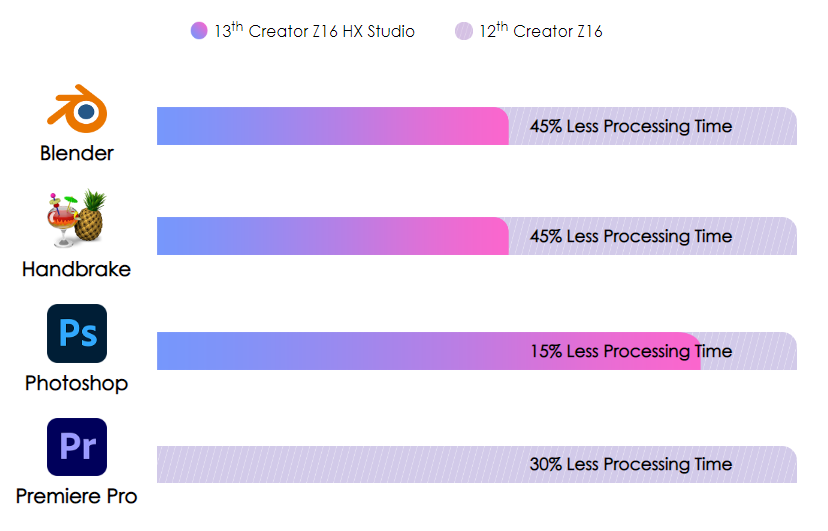Click Handbrake's 45% Less Processing Time text
828x531 pixels.
click(631, 236)
